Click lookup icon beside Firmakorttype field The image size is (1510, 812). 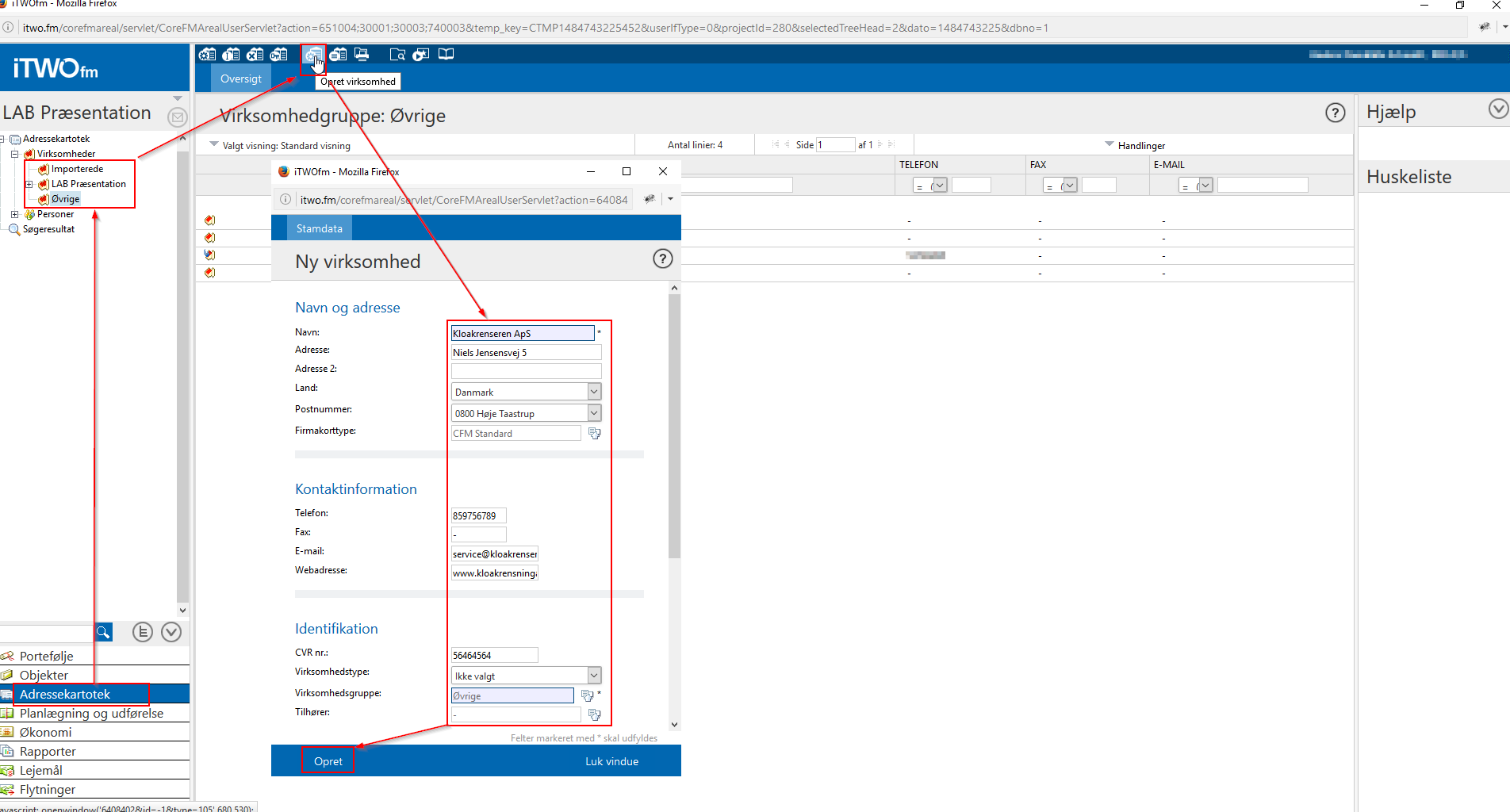tap(594, 434)
